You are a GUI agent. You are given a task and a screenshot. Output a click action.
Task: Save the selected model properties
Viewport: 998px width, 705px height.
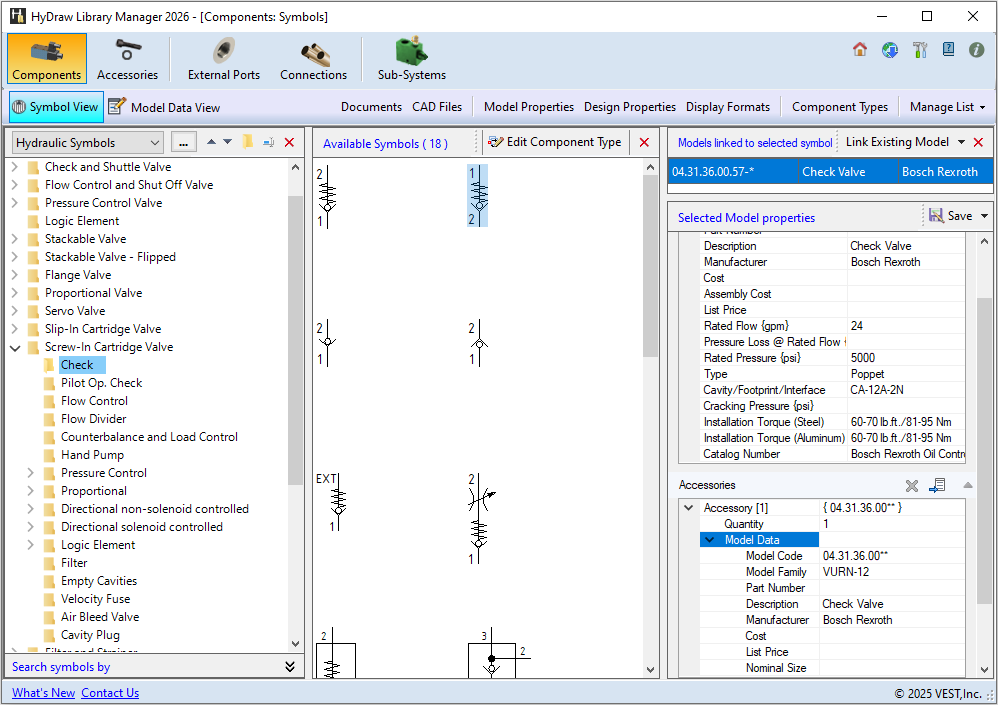(951, 216)
